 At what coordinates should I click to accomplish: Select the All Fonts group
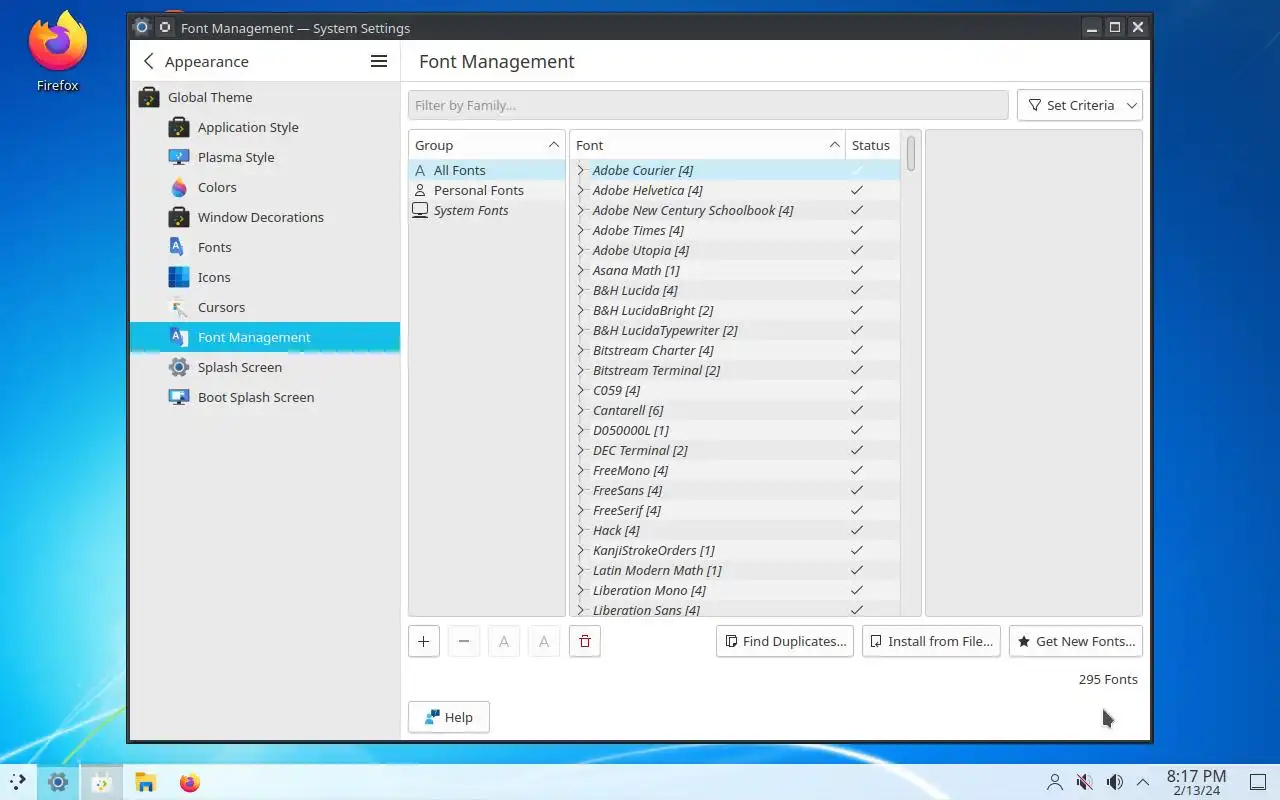(x=487, y=170)
